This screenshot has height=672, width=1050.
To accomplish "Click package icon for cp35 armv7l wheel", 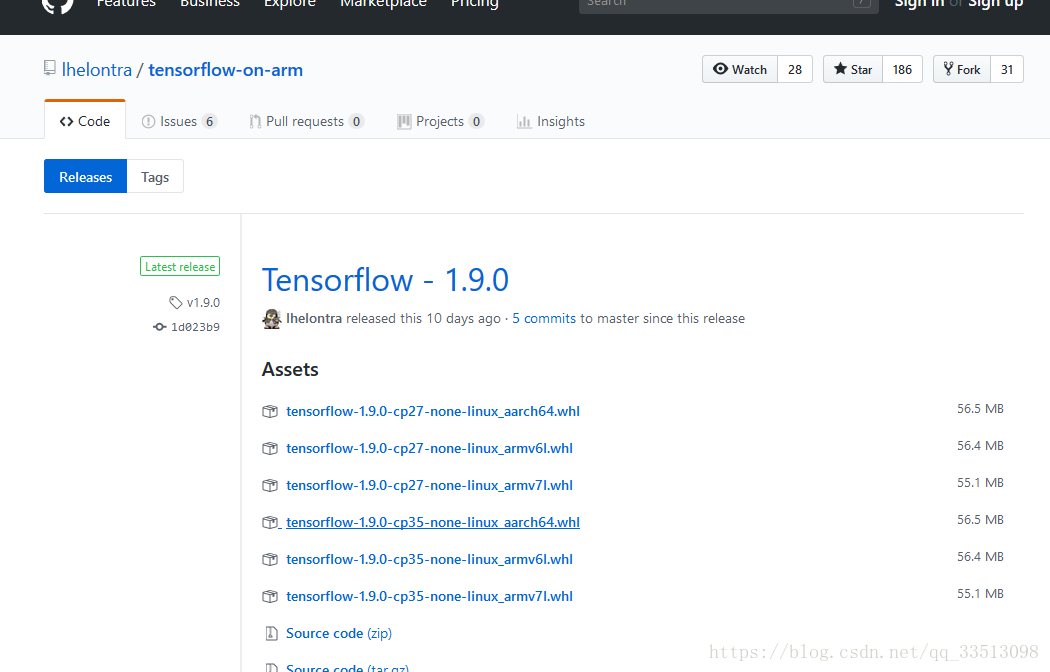I will coord(270,596).
